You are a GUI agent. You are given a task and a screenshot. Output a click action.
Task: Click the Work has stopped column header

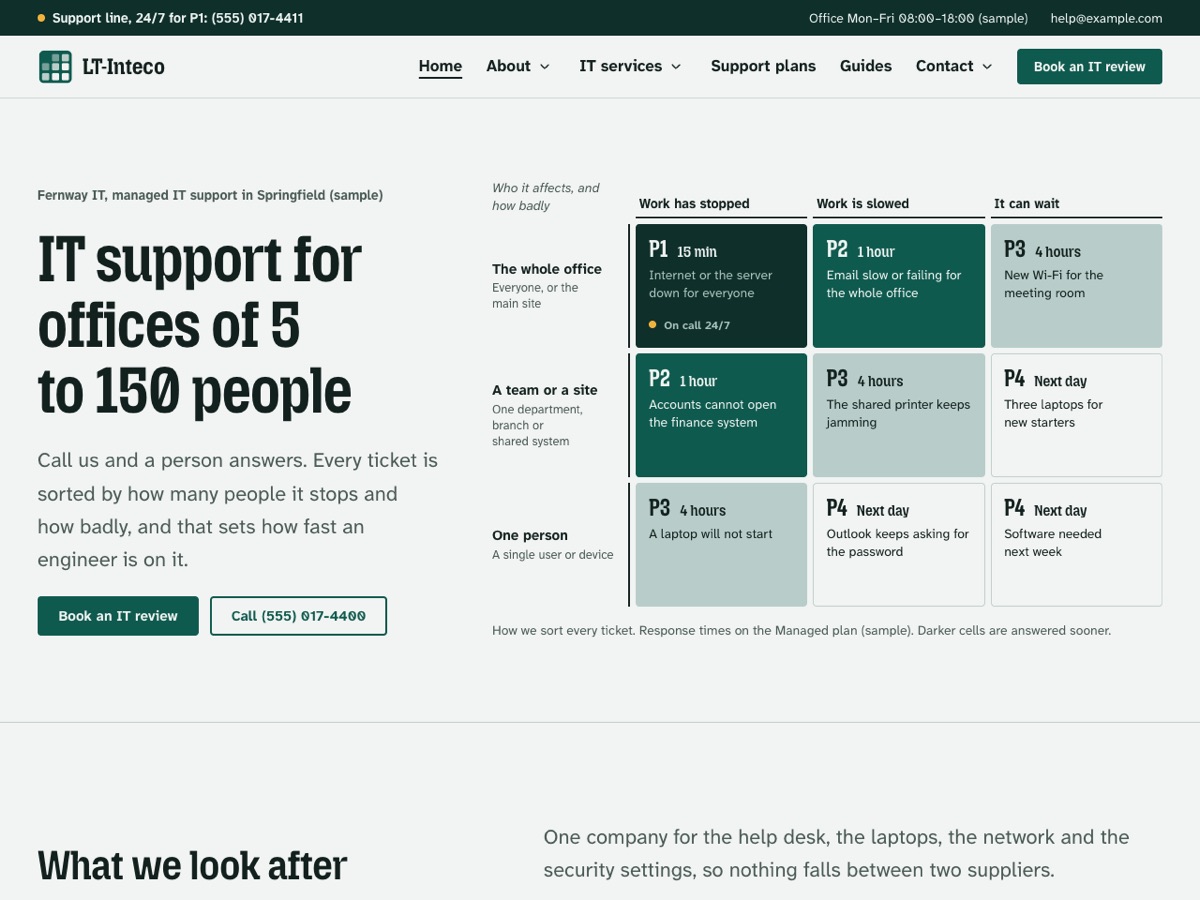pyautogui.click(x=694, y=203)
